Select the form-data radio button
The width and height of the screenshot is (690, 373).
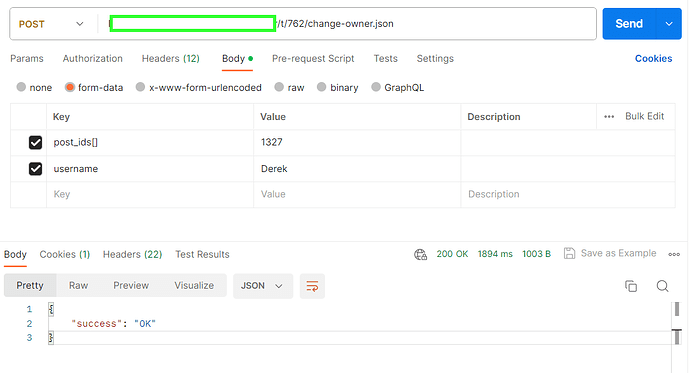(70, 87)
